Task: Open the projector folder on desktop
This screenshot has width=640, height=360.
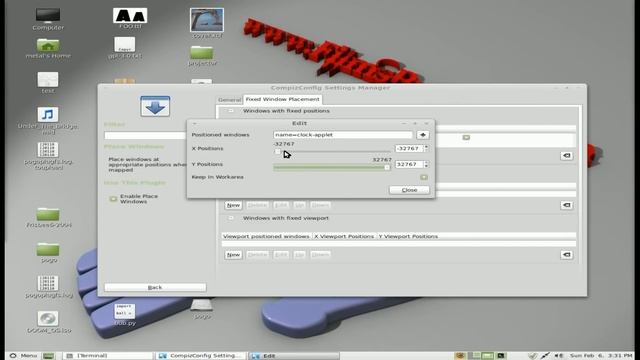Action: tap(202, 53)
